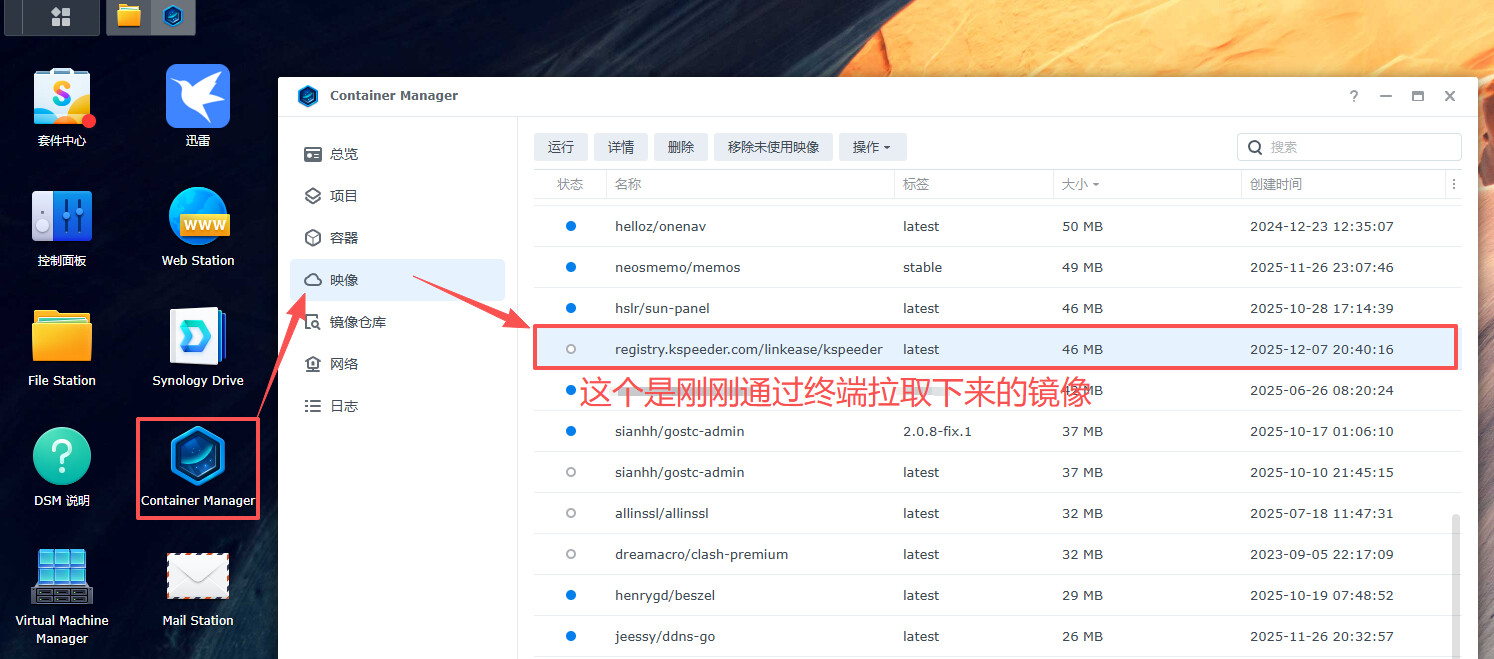1494x659 pixels.
Task: Click status circle of dreamacro/clash-premium row
Action: (571, 554)
